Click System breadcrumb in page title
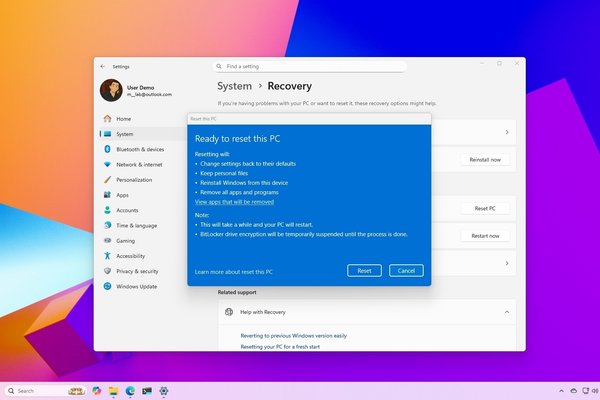The height and width of the screenshot is (400, 600). click(235, 86)
